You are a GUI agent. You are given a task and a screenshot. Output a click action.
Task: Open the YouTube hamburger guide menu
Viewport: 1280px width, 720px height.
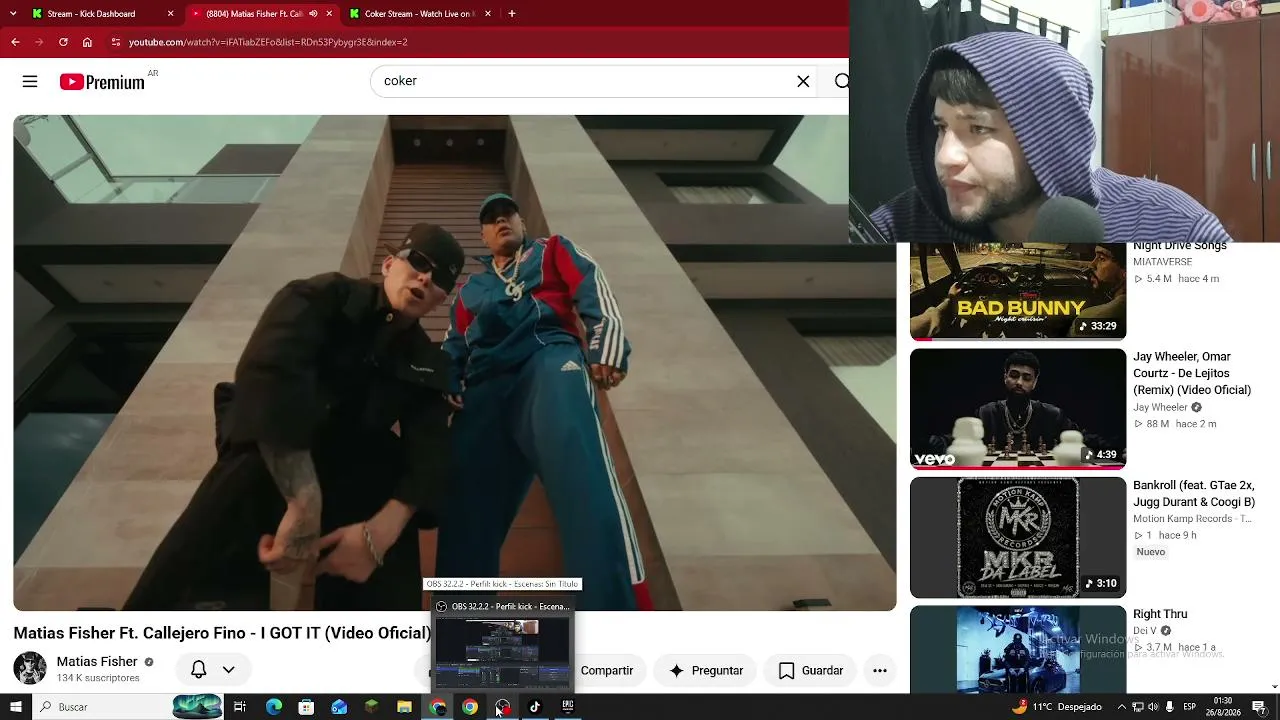(30, 82)
